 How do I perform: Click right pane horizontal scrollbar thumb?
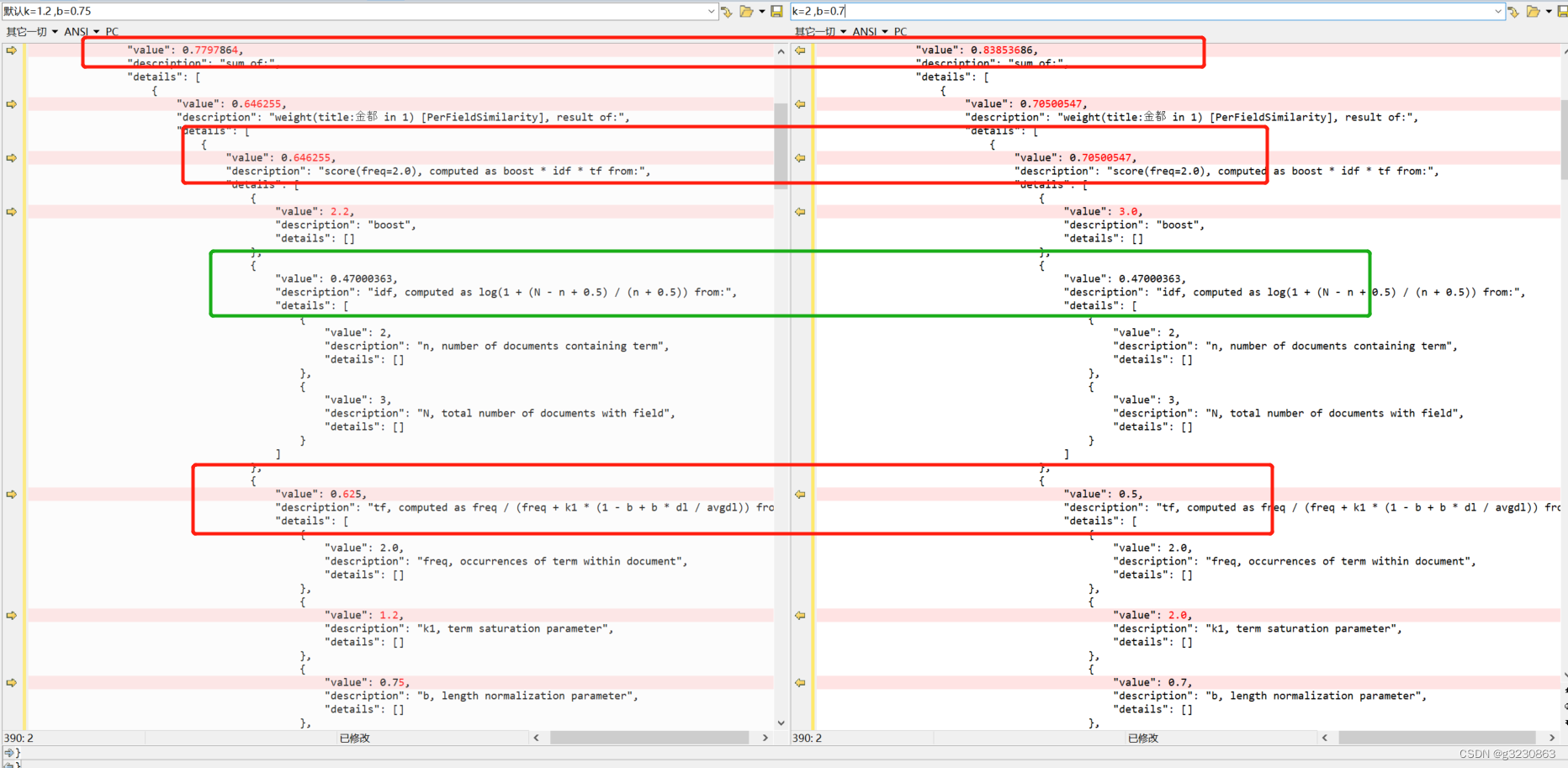[x=1437, y=738]
